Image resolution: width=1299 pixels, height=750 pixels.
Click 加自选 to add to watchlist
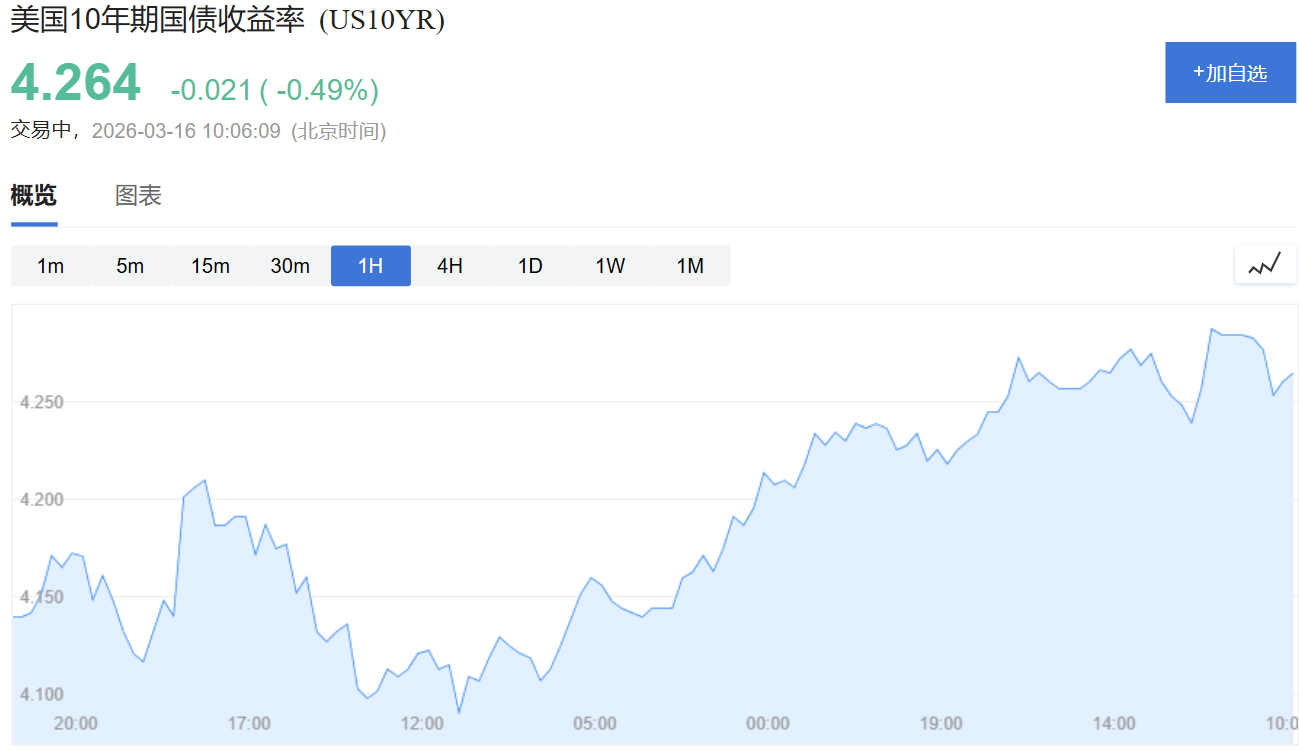click(x=1230, y=73)
